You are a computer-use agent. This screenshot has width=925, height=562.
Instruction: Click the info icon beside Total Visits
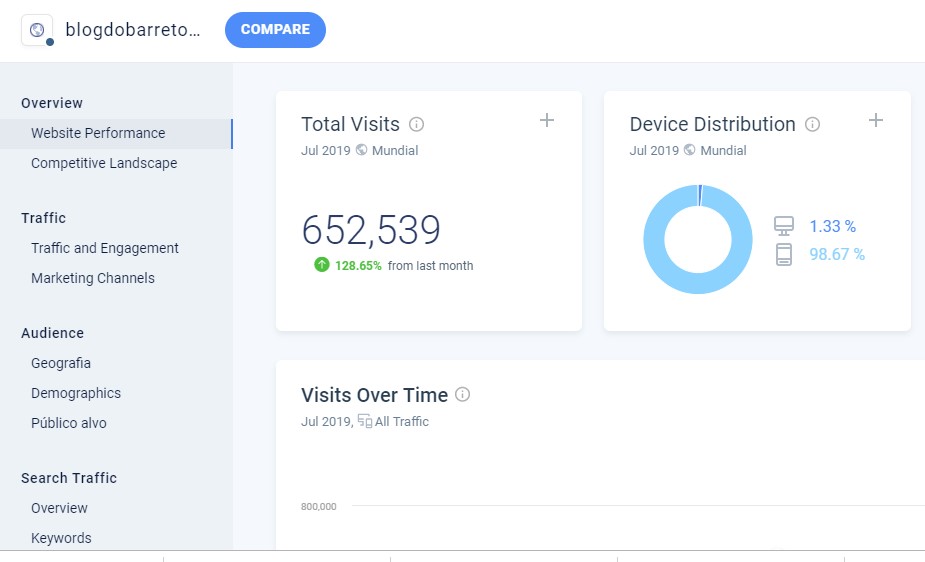(x=417, y=125)
